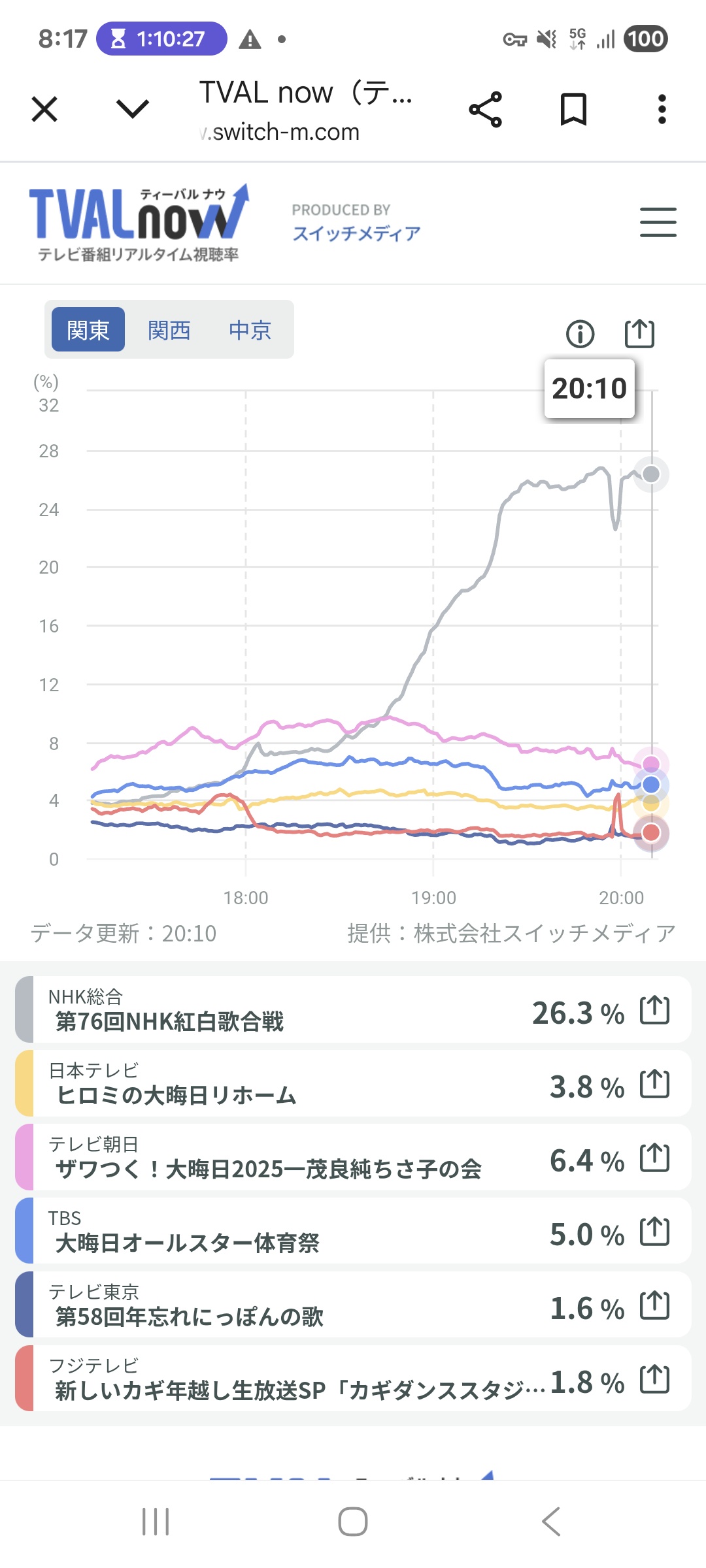Share the テレビ東京 年忘れにっぽんの歌 row

click(654, 1306)
